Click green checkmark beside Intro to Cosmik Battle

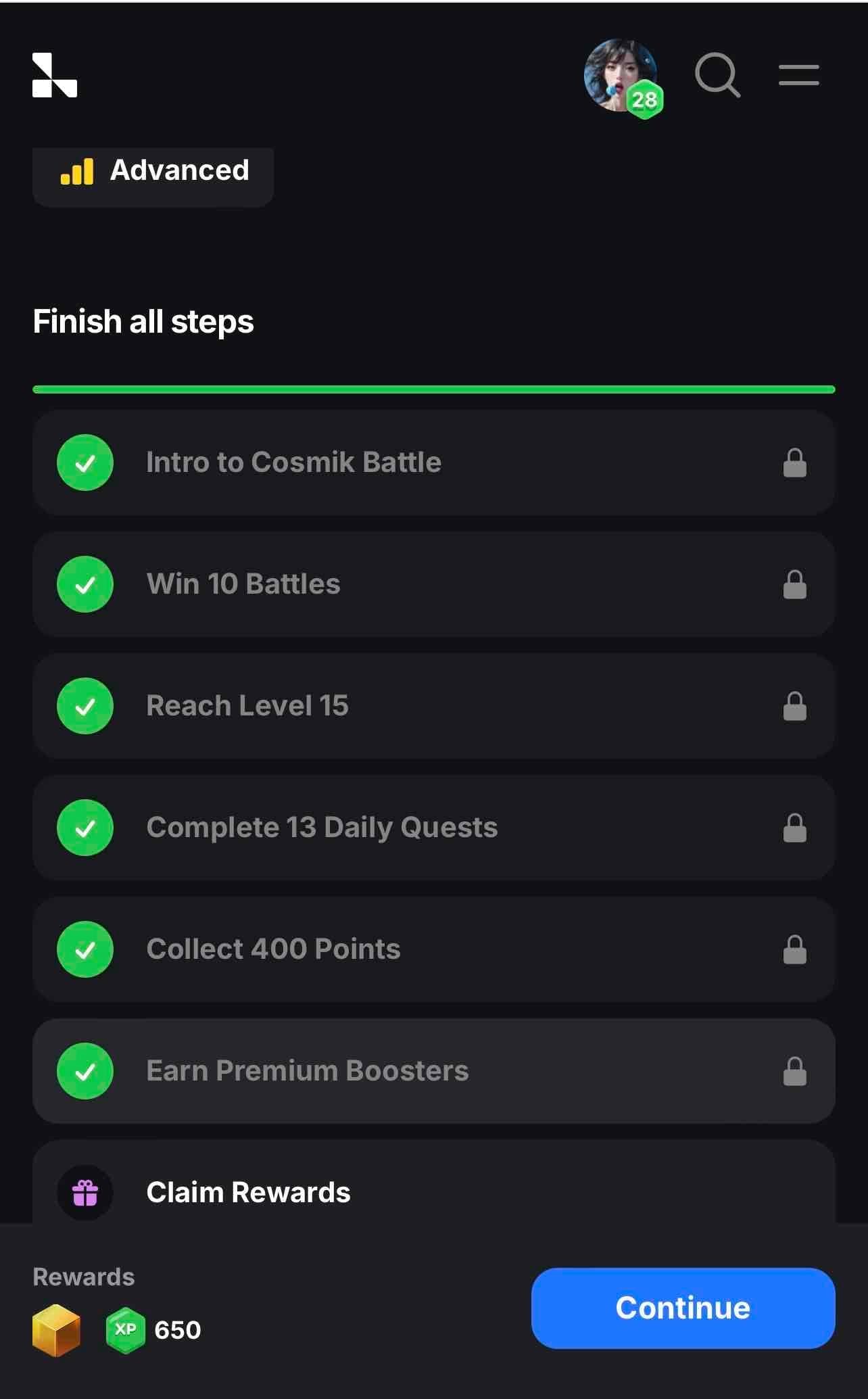pos(85,463)
